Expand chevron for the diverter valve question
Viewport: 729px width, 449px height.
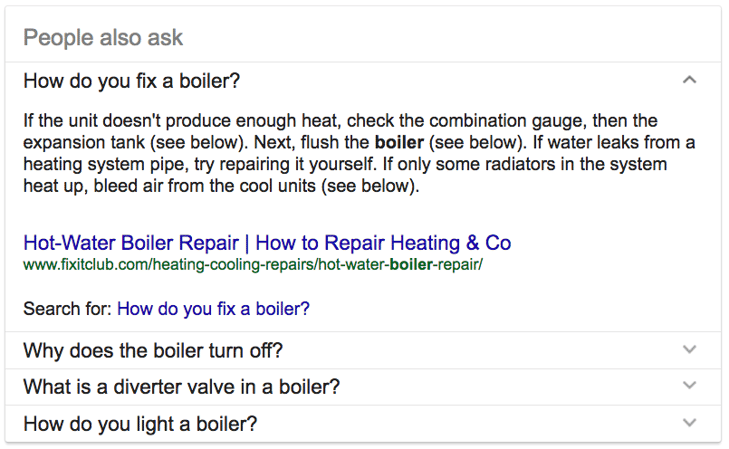689,386
